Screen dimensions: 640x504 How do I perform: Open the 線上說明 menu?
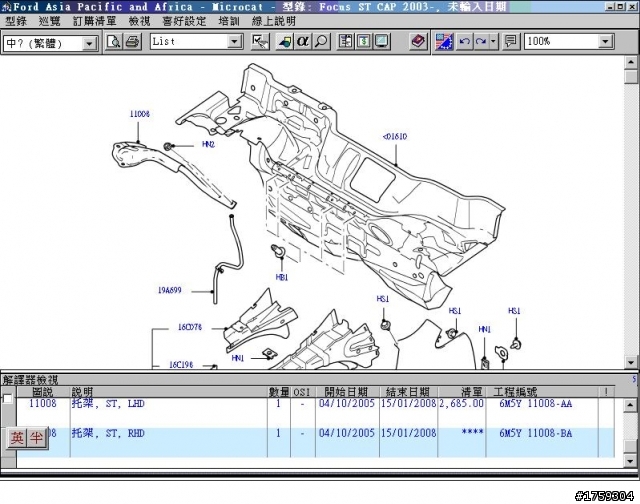pos(274,21)
